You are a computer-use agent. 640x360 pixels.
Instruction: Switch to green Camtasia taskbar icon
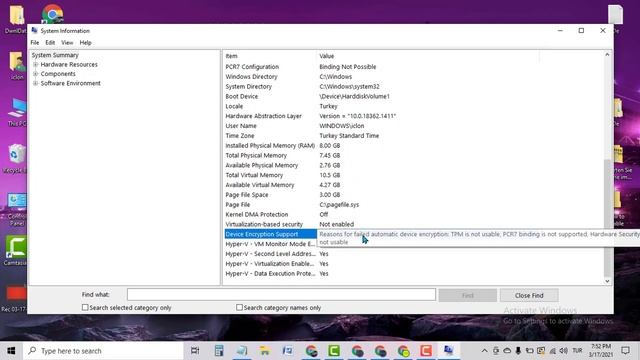coord(334,351)
